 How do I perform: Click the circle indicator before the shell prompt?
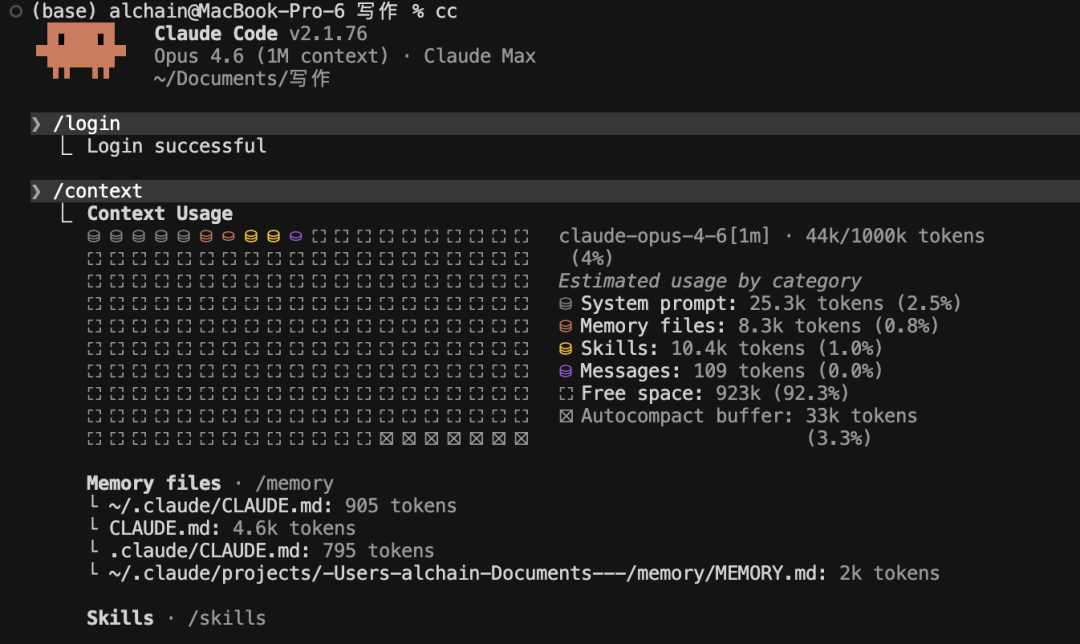tap(15, 11)
